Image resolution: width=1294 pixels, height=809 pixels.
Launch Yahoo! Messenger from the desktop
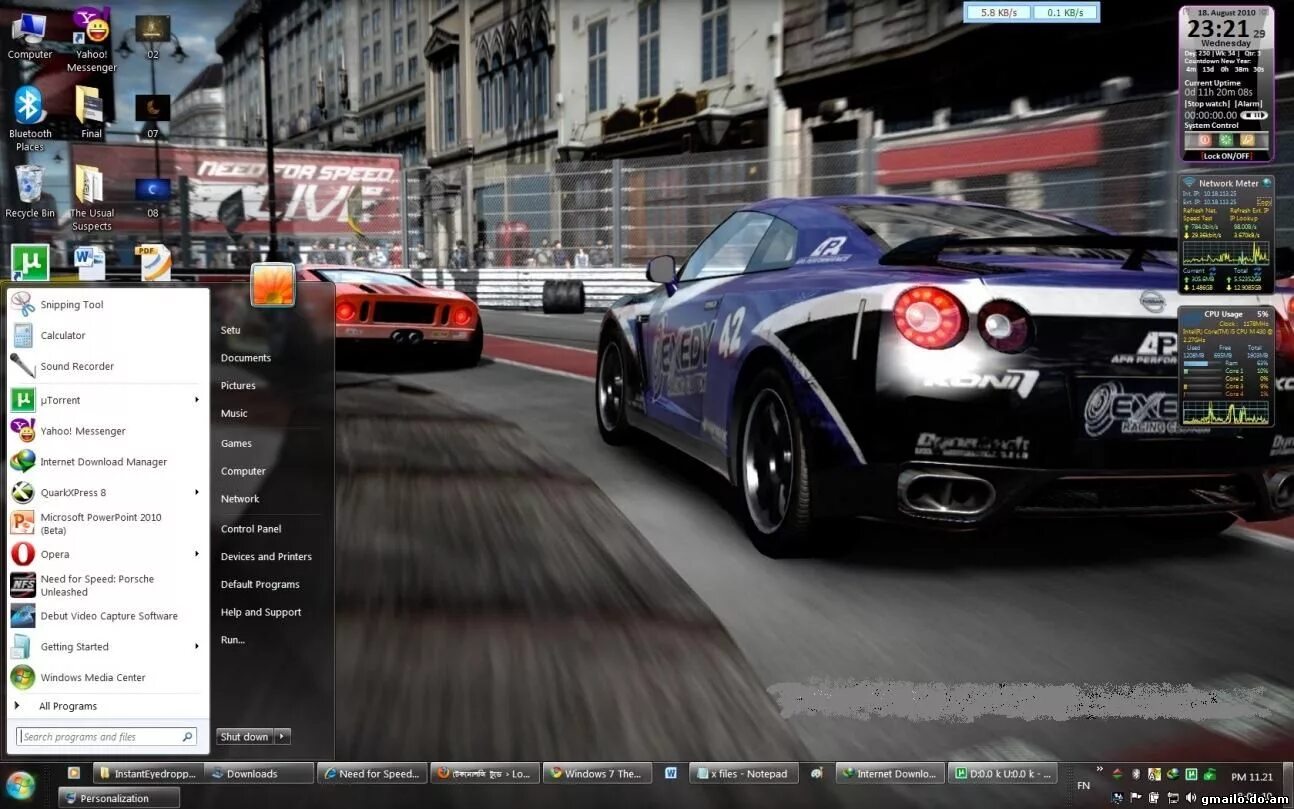(91, 40)
